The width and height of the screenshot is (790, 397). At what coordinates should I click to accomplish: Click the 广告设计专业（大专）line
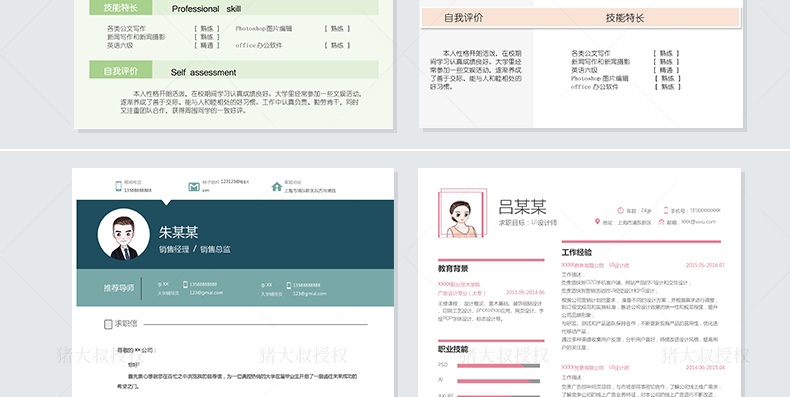point(462,293)
